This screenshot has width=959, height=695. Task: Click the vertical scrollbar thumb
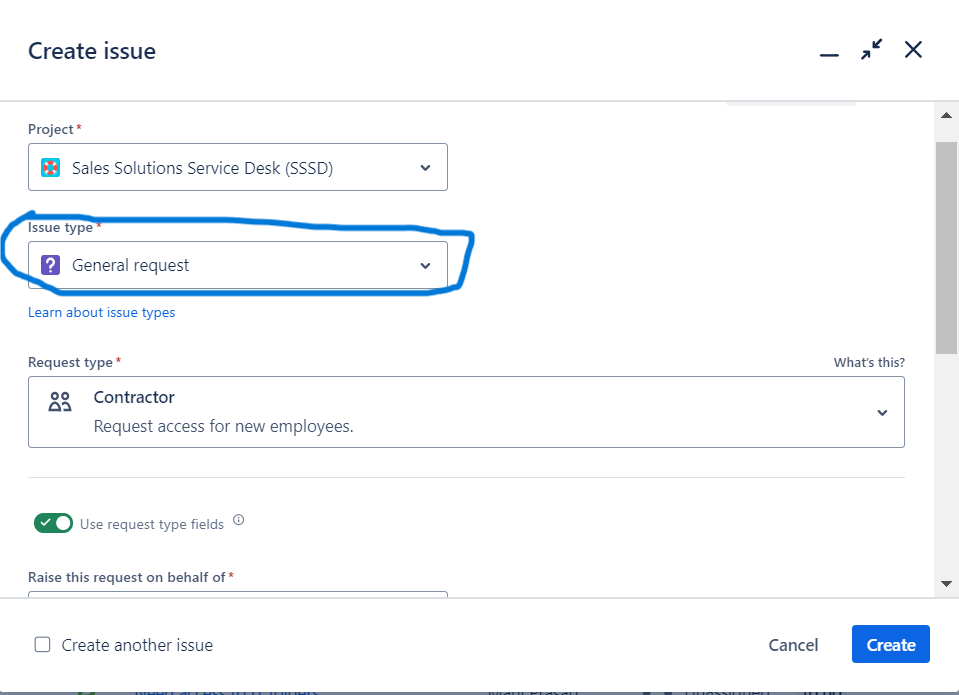(946, 245)
